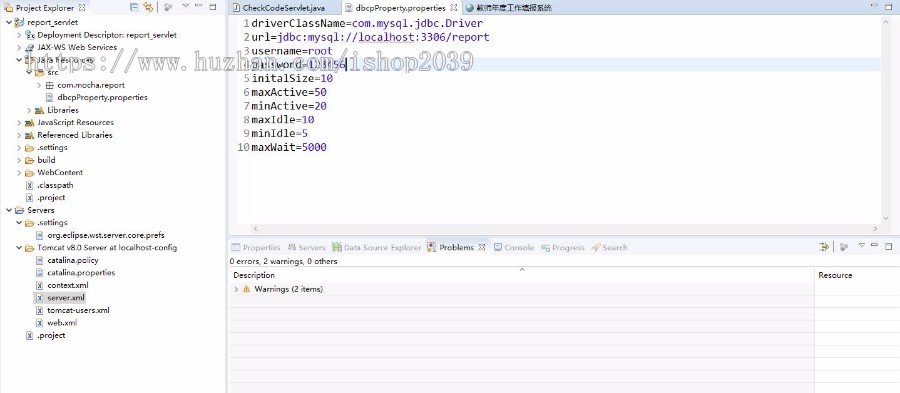Click the driverClassName line in editor
Screen dimensions: 900x393
click(x=367, y=24)
